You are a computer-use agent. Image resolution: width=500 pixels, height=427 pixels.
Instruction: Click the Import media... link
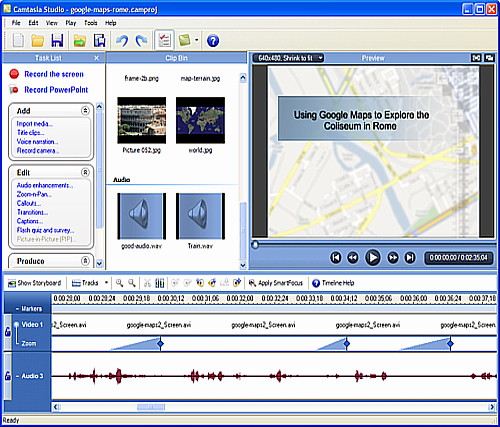[35, 124]
